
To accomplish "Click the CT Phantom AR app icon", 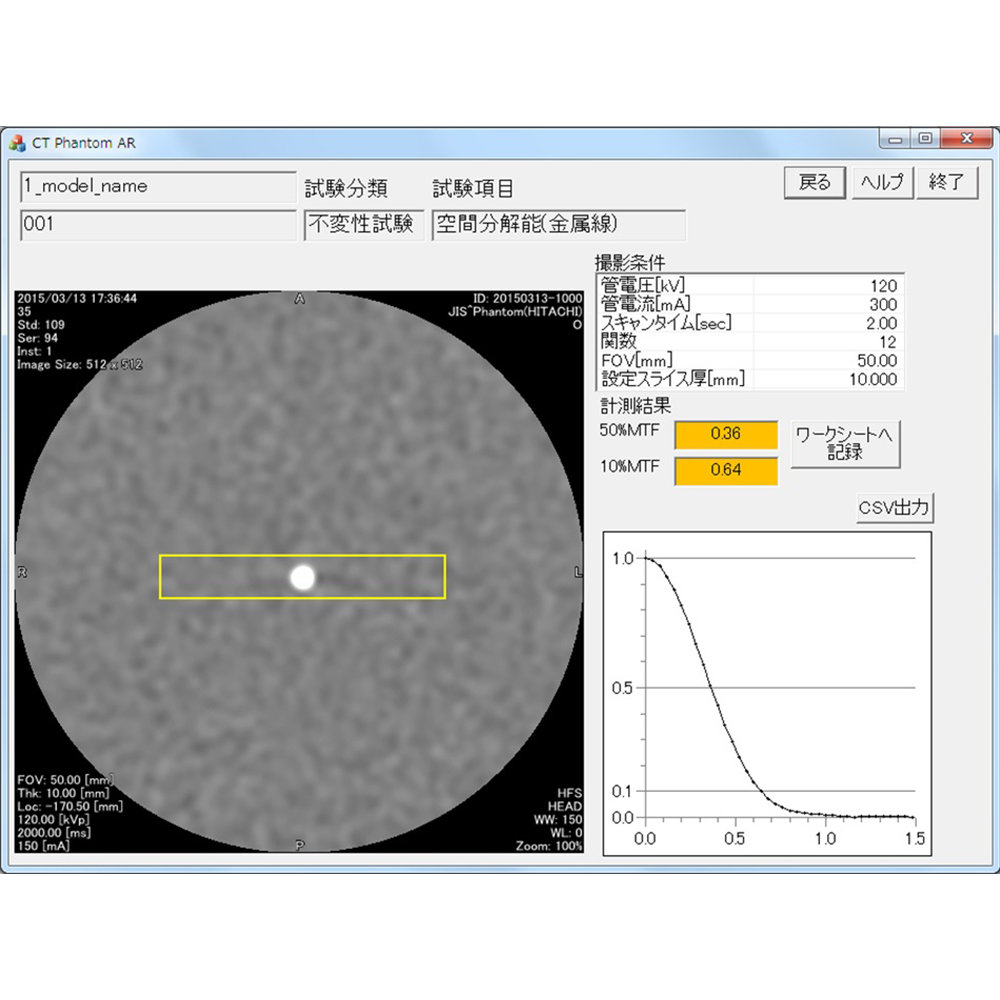I will click(x=17, y=143).
